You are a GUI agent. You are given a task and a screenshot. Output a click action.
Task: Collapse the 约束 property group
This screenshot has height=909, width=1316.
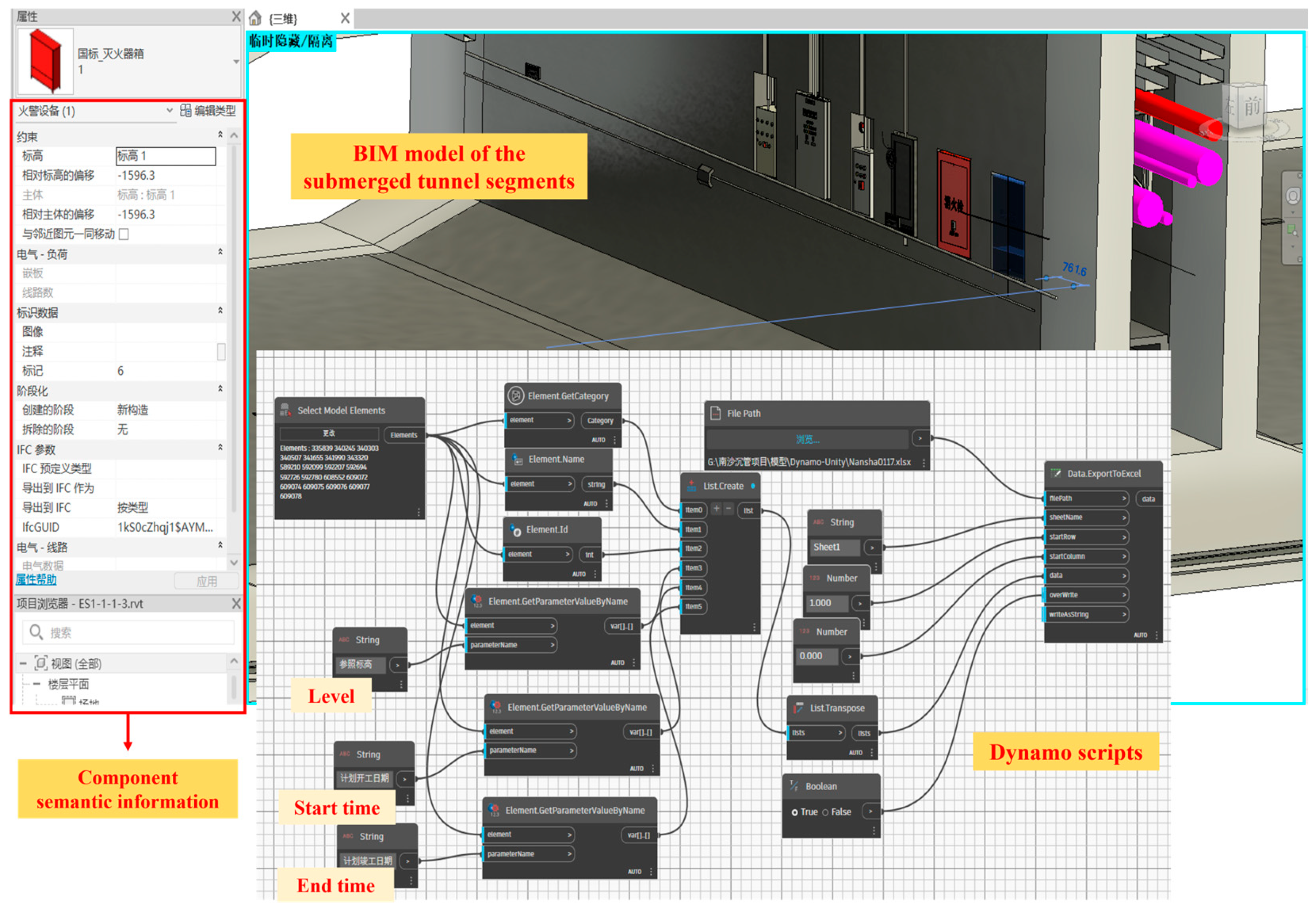220,134
